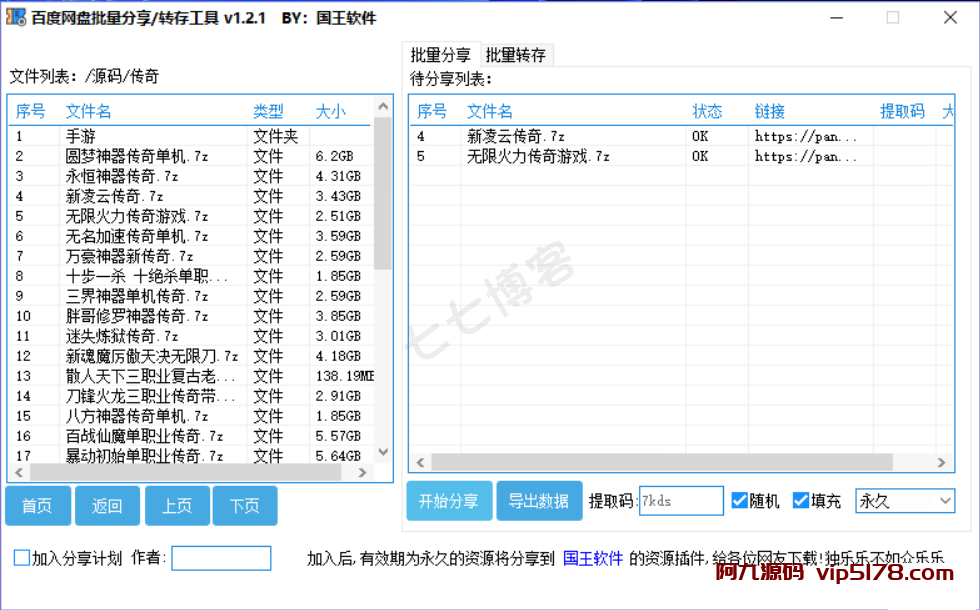Click the down arrow of the 文件列表 vertical scrollbar

tap(384, 452)
